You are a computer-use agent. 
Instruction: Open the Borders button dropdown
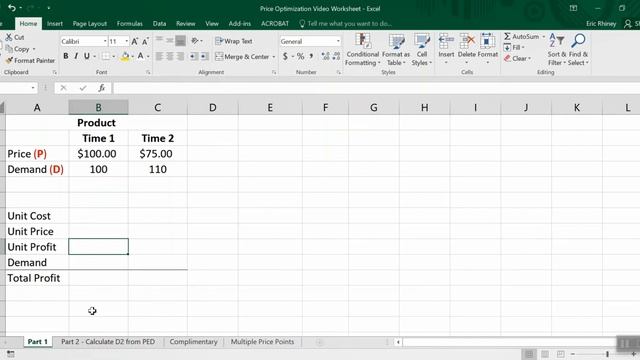(x=113, y=56)
